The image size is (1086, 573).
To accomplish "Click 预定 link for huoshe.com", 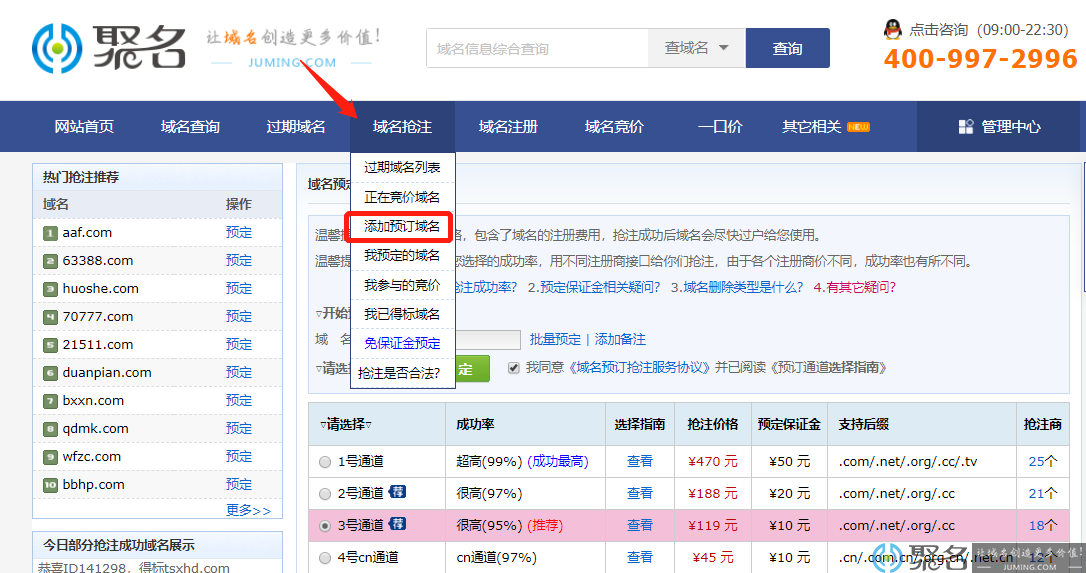I will pyautogui.click(x=239, y=289).
